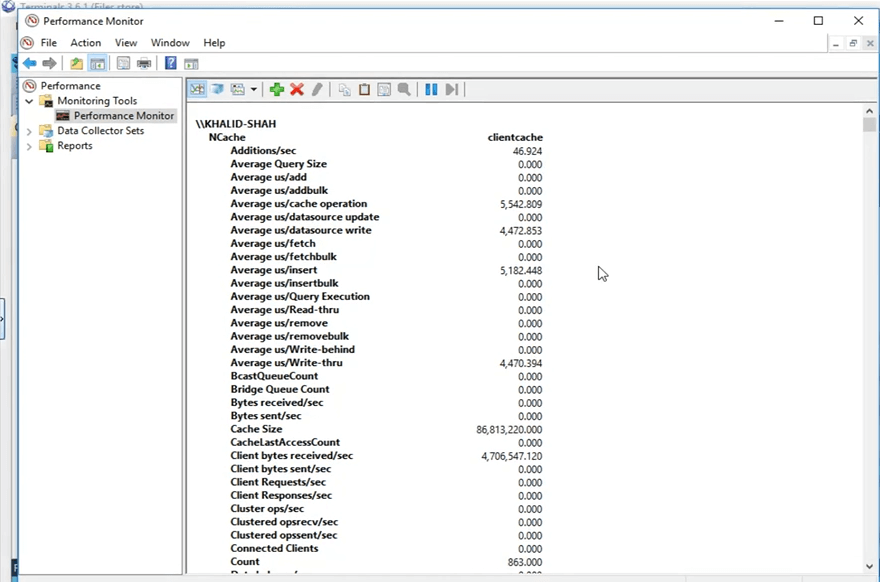
Task: Select Reports in the tree
Action: coord(75,146)
